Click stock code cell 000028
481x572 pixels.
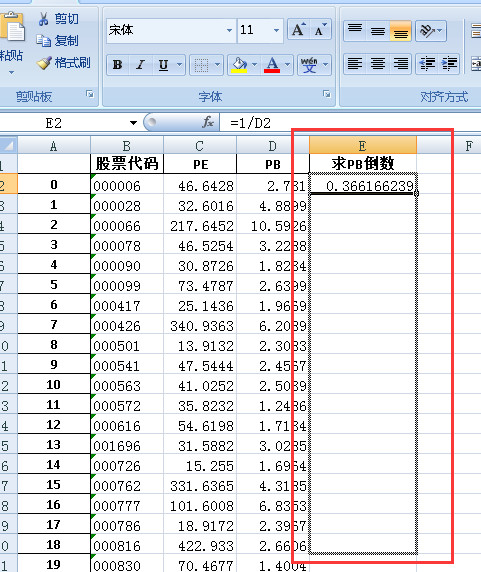tap(127, 205)
